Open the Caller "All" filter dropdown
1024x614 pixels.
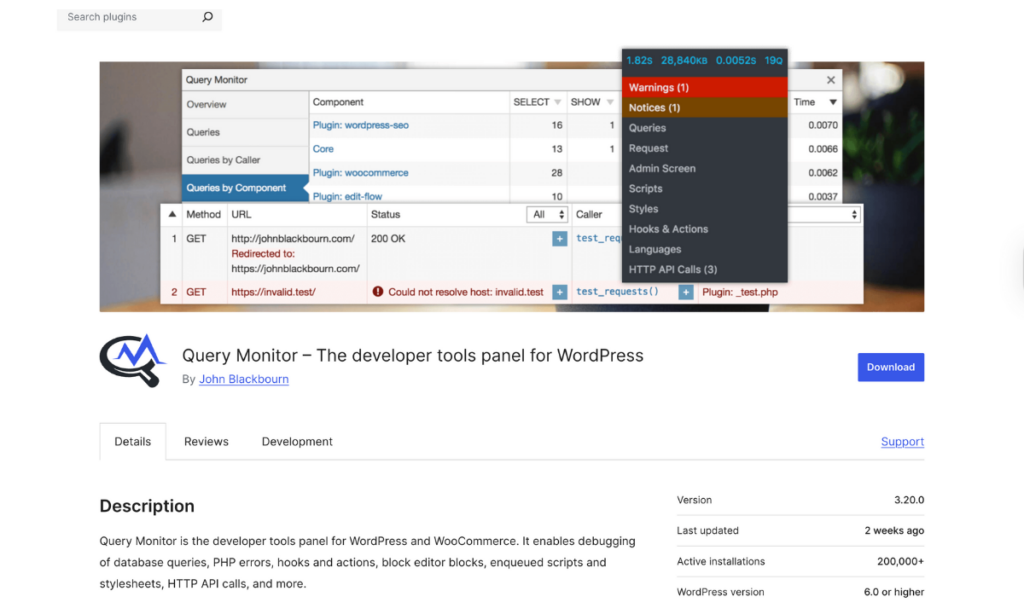coord(546,214)
